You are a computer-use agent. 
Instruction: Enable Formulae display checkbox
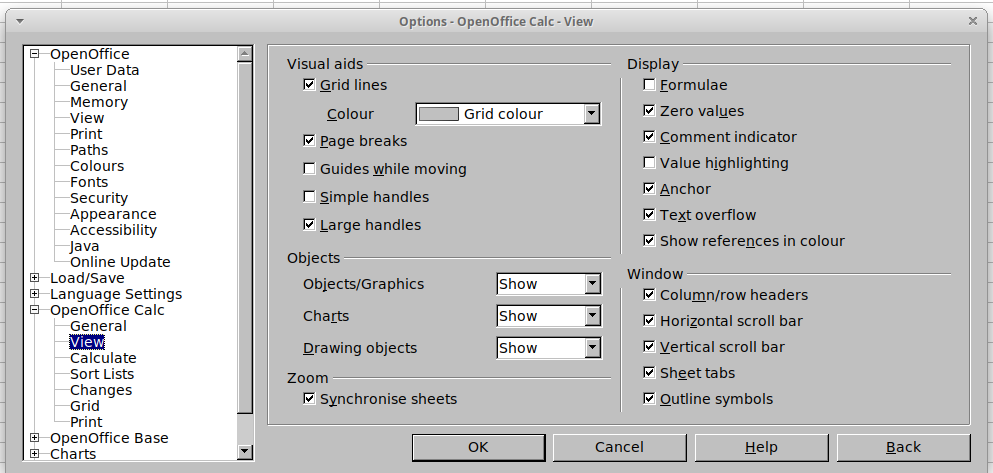click(649, 84)
